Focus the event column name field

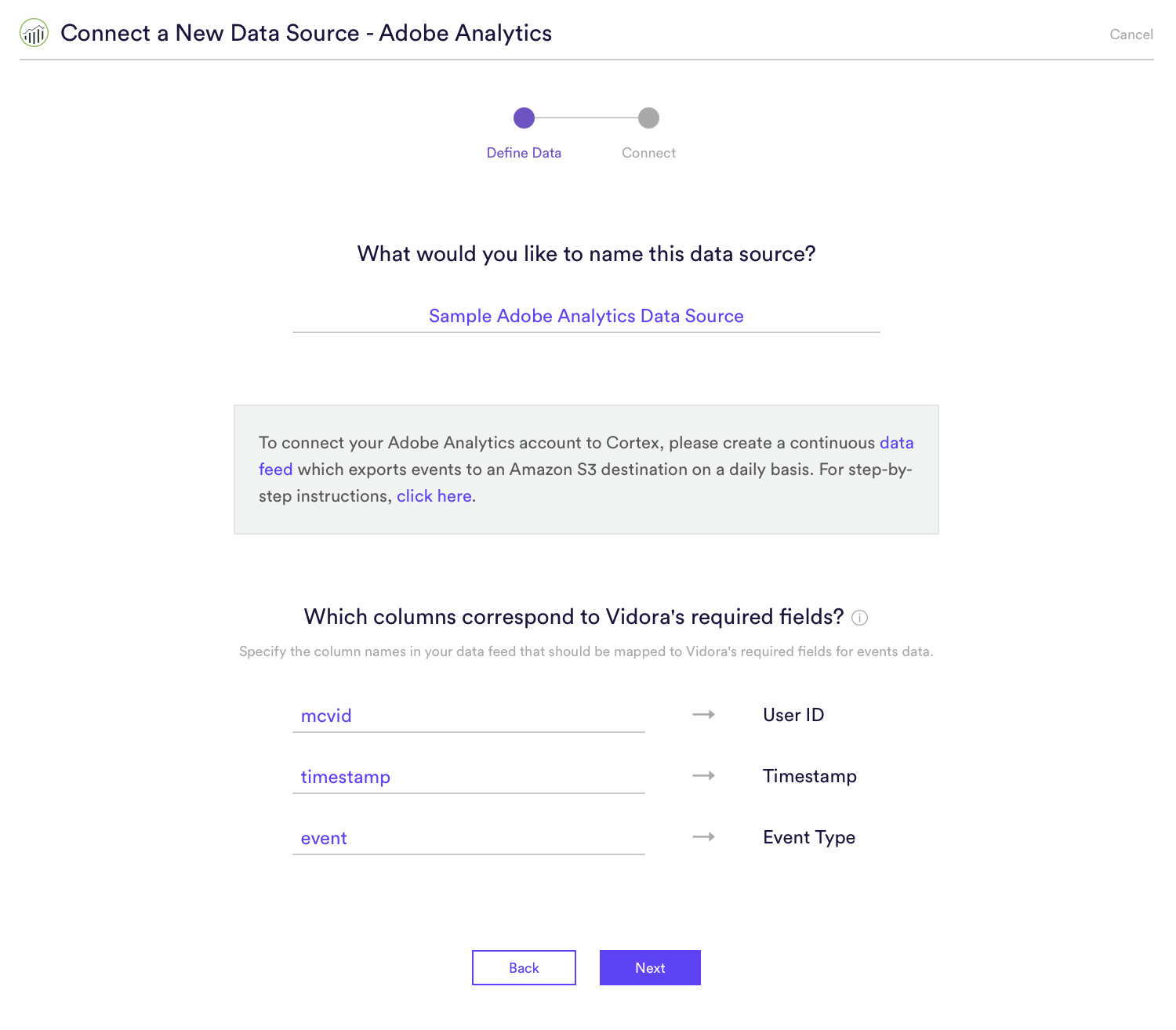[x=469, y=838]
